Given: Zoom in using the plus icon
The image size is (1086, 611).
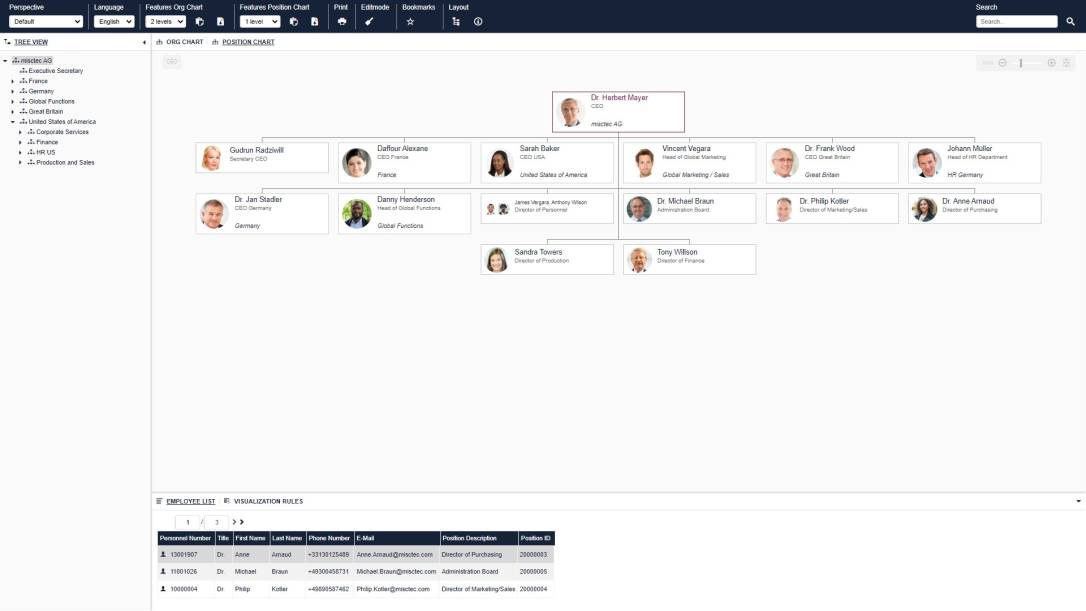Looking at the screenshot, I should coord(1050,62).
